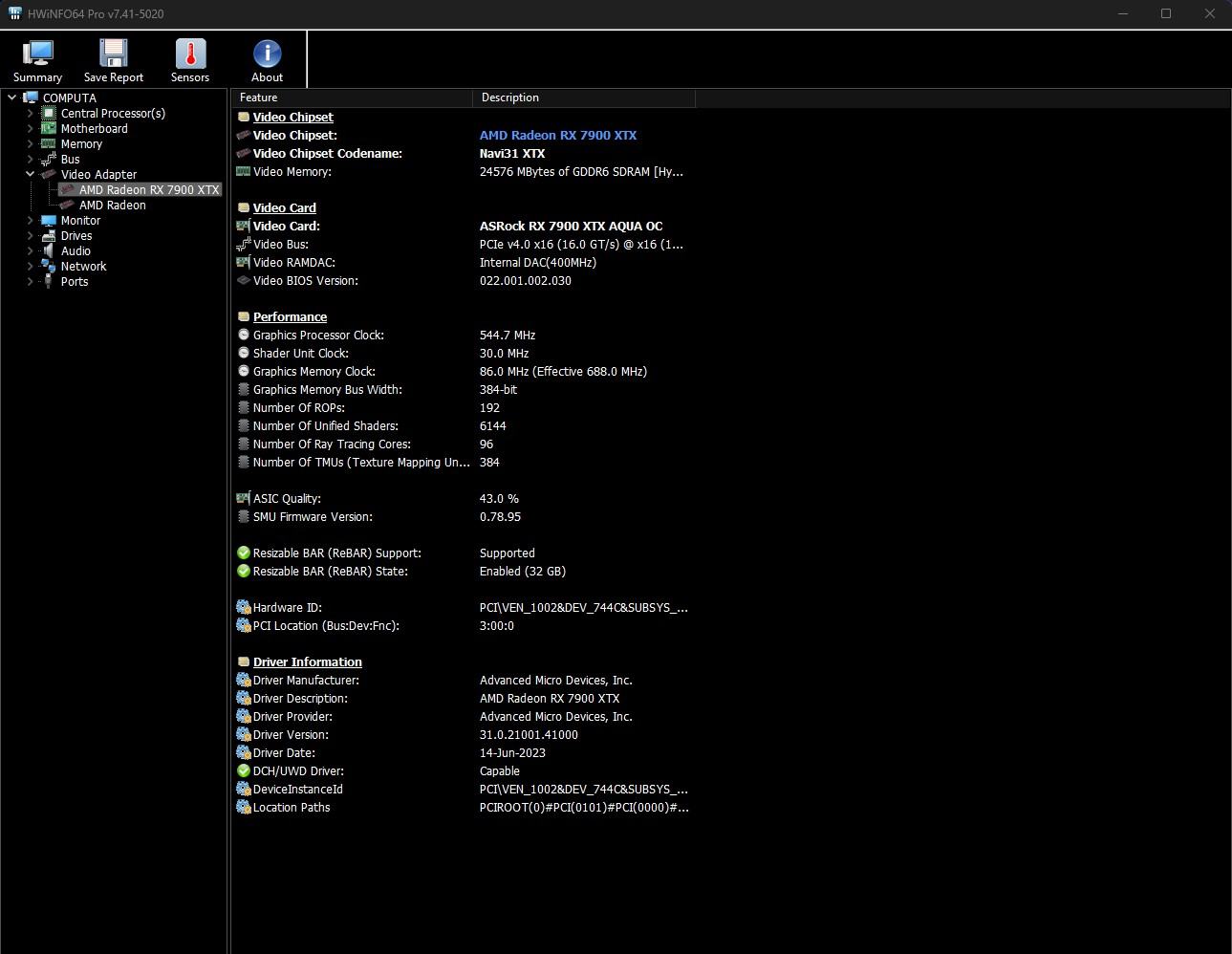The width and height of the screenshot is (1232, 954).
Task: Open the Sensors thermometer icon
Action: (190, 54)
